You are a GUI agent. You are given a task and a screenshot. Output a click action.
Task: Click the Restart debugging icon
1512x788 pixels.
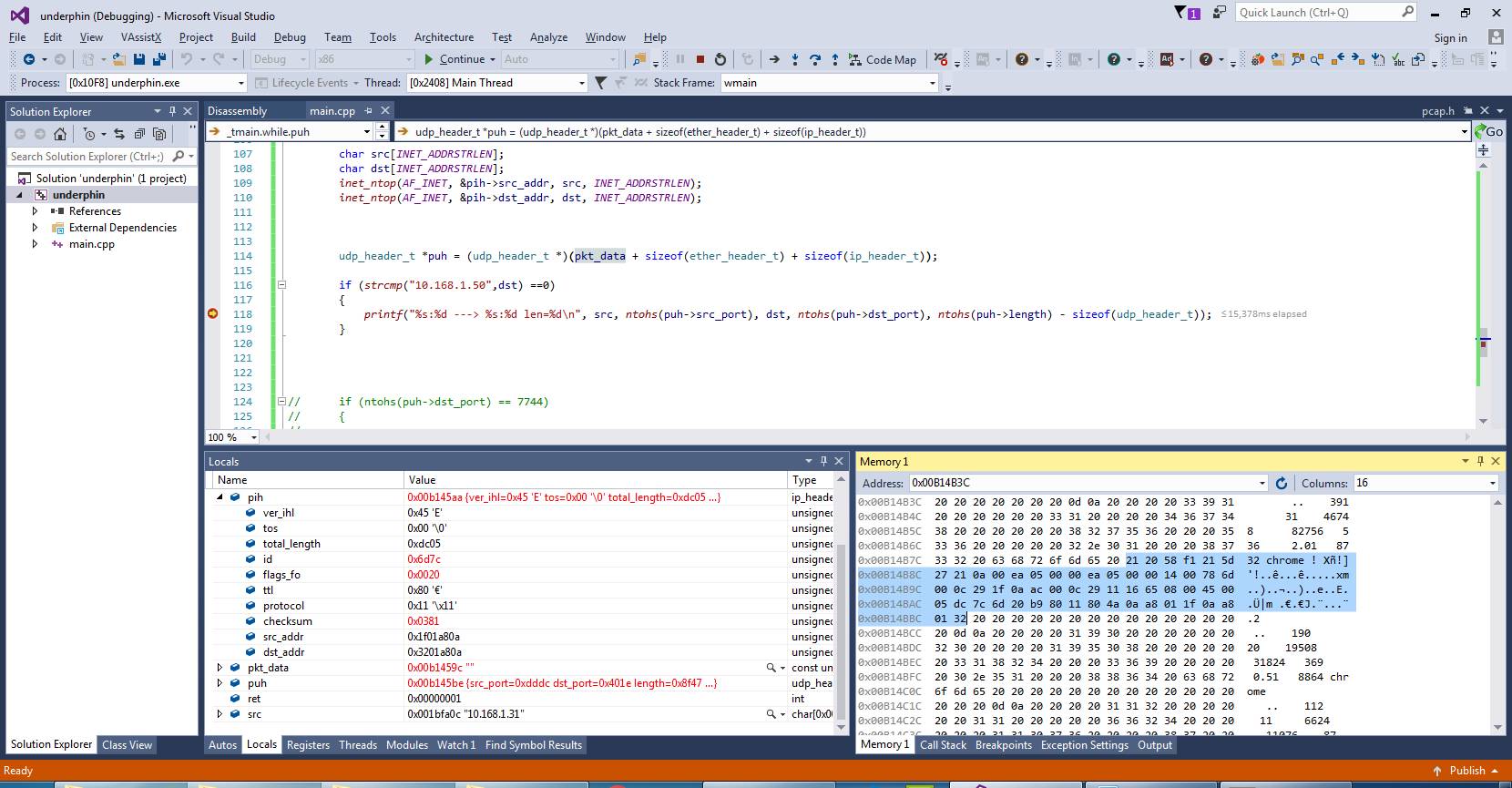[x=720, y=59]
